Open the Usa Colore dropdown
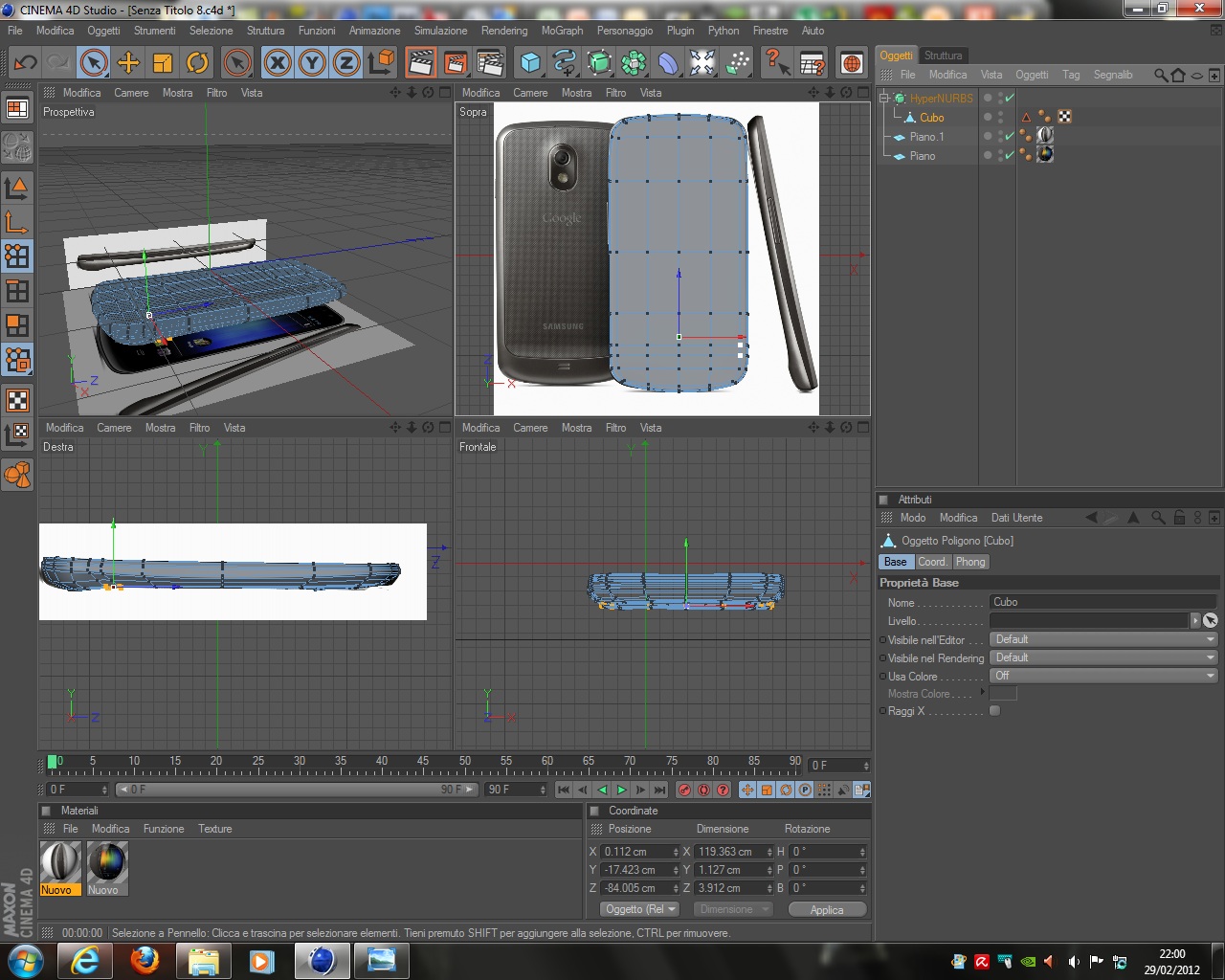Viewport: 1225px width, 980px height. (1102, 676)
